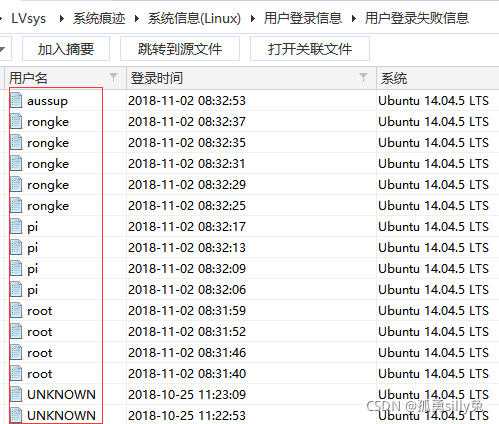
Task: Expand the arrow after 用户登录信息 breadcrumb
Action: pyautogui.click(x=354, y=18)
